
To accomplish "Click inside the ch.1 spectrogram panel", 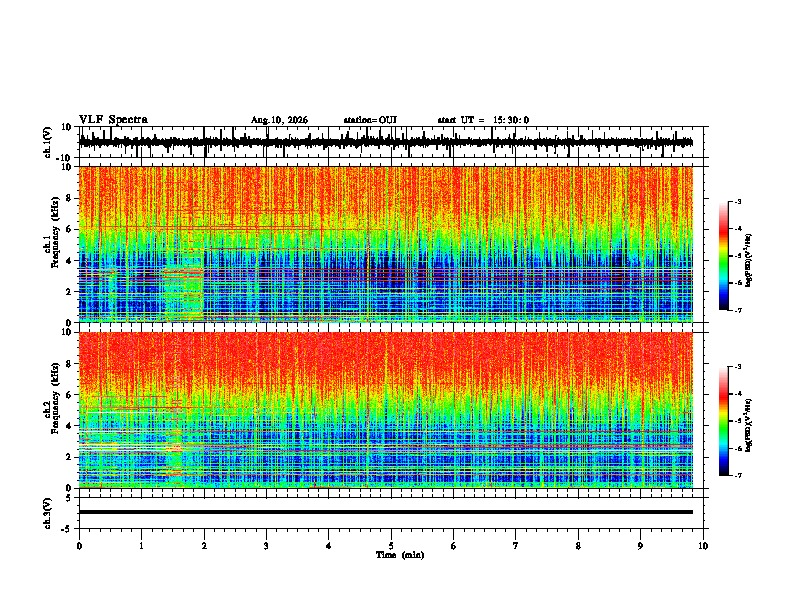I will pos(385,244).
